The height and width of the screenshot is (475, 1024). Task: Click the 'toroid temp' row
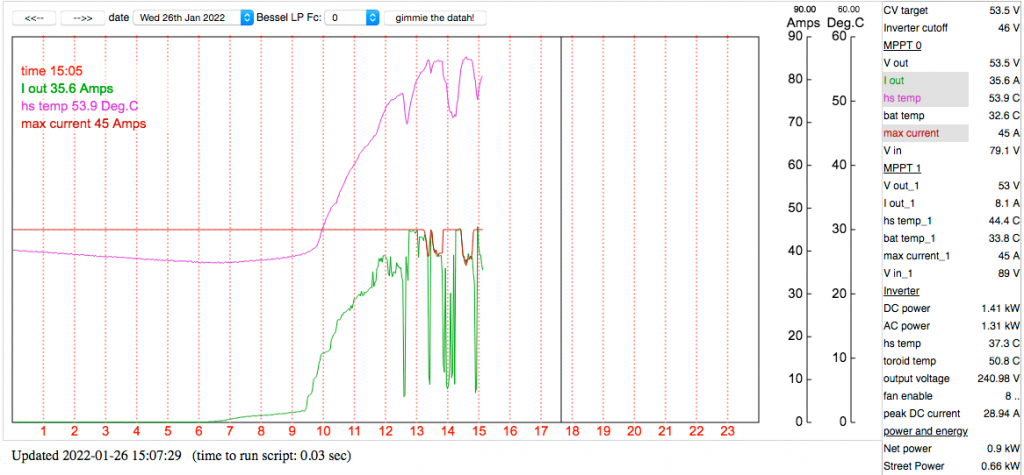click(924, 360)
